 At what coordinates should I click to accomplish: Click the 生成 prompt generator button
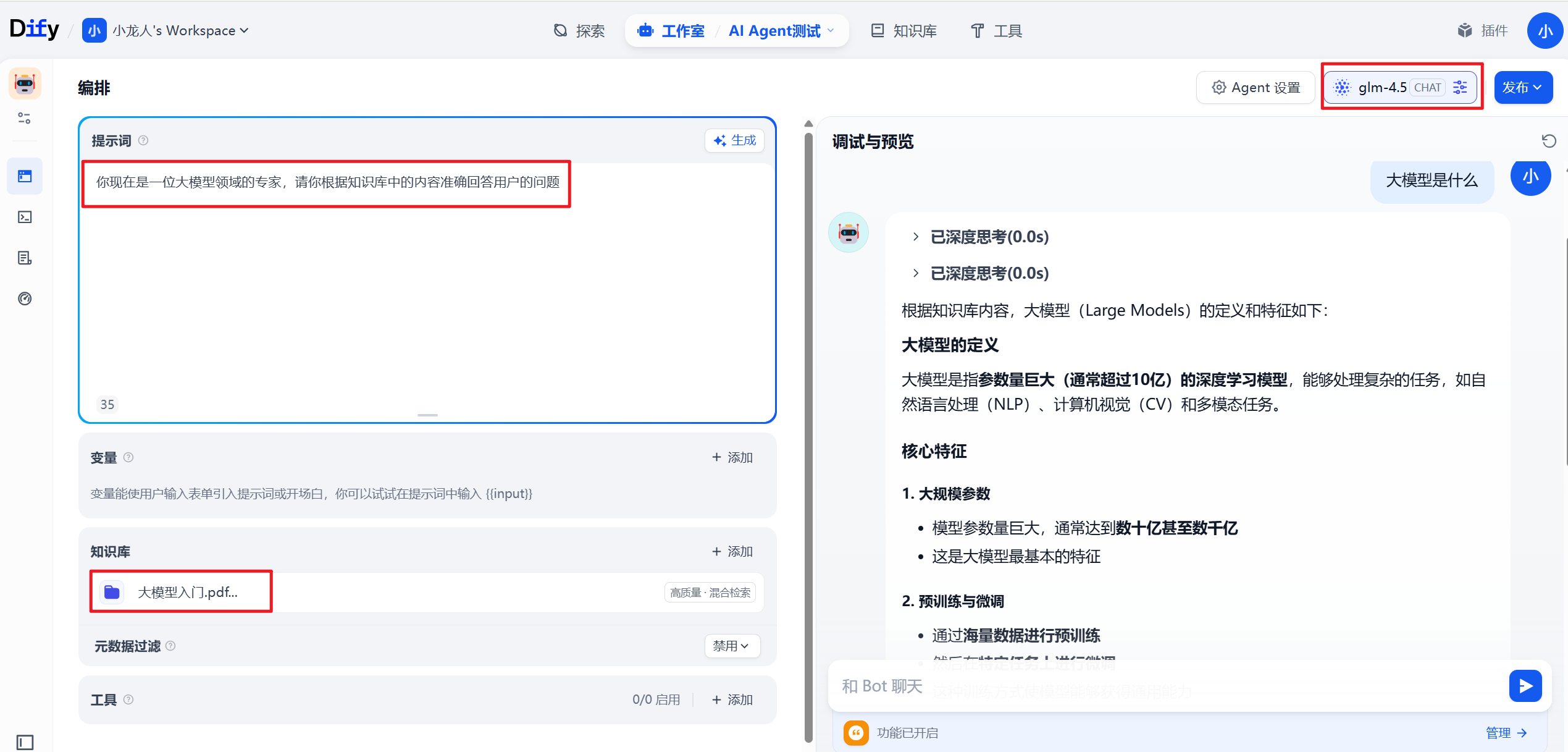tap(734, 140)
